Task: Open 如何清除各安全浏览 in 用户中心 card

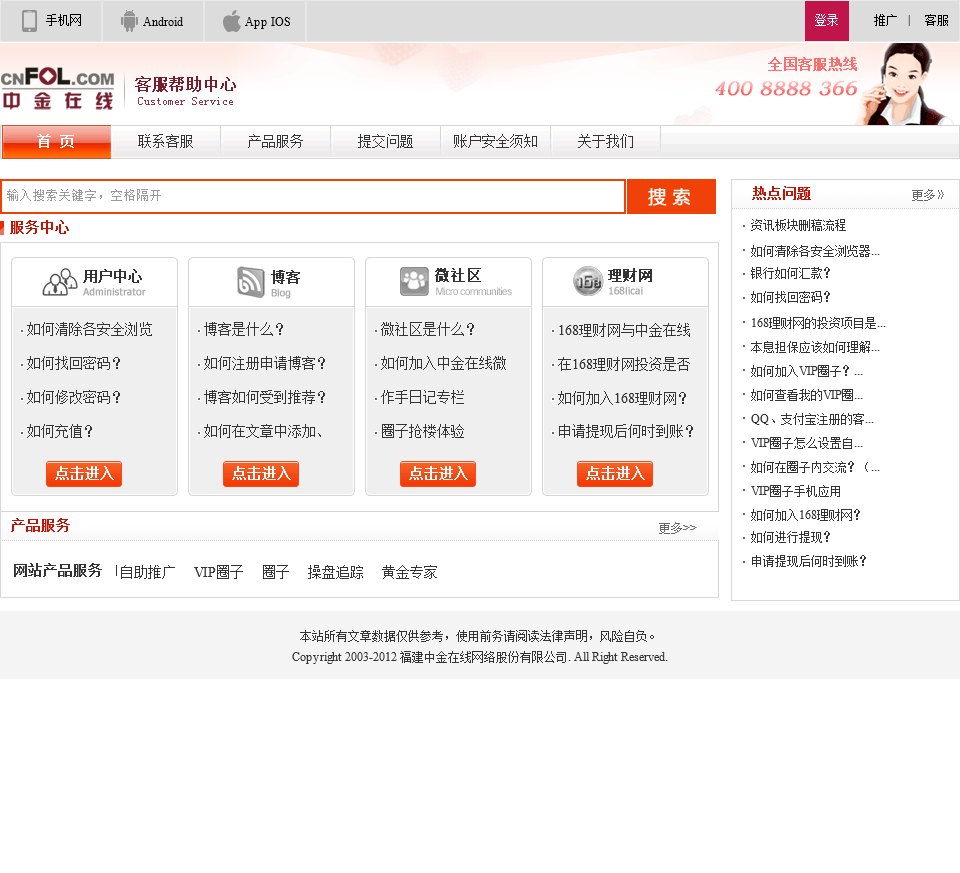Action: coord(89,330)
